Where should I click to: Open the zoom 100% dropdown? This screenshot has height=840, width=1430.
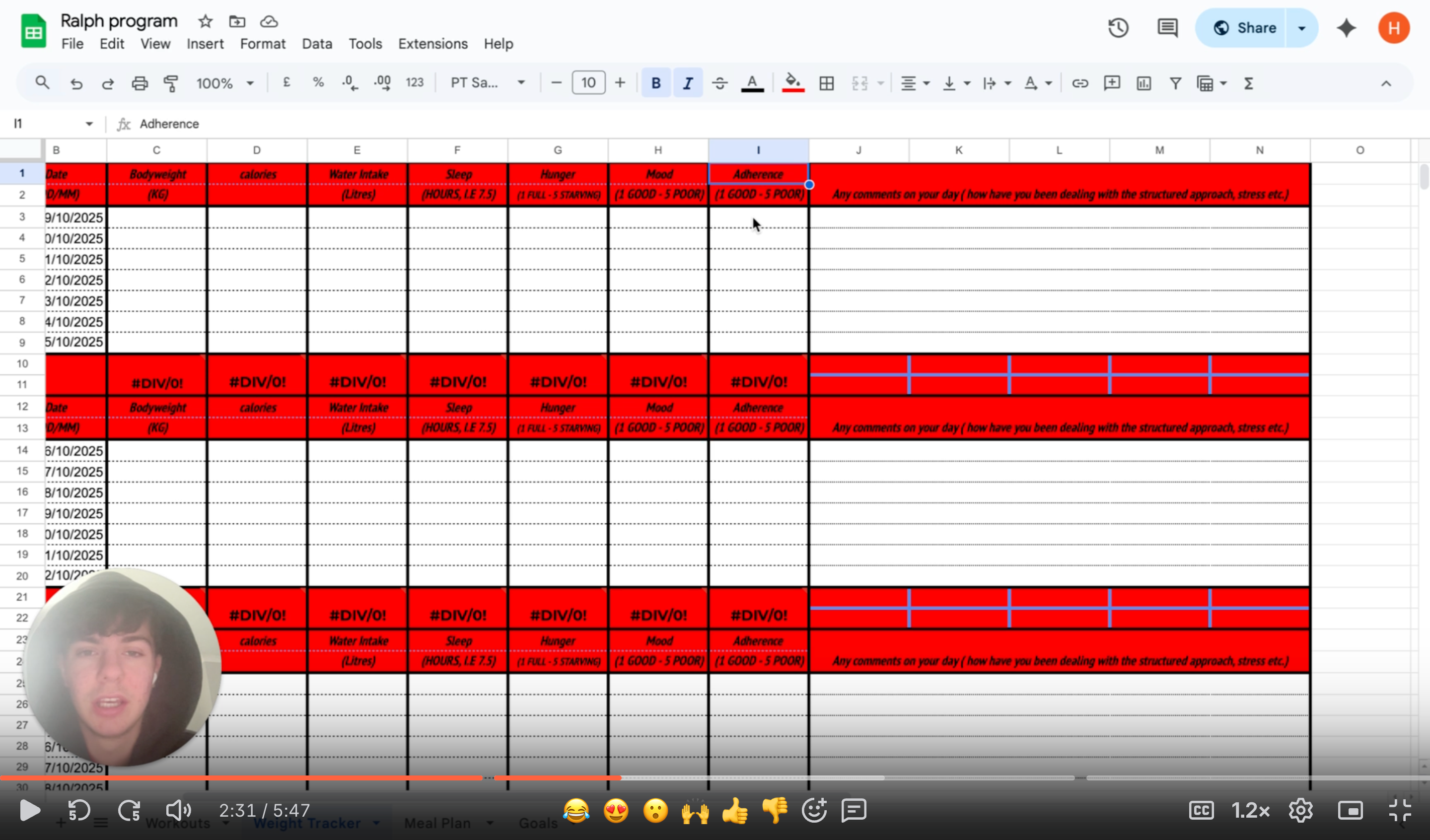click(225, 83)
